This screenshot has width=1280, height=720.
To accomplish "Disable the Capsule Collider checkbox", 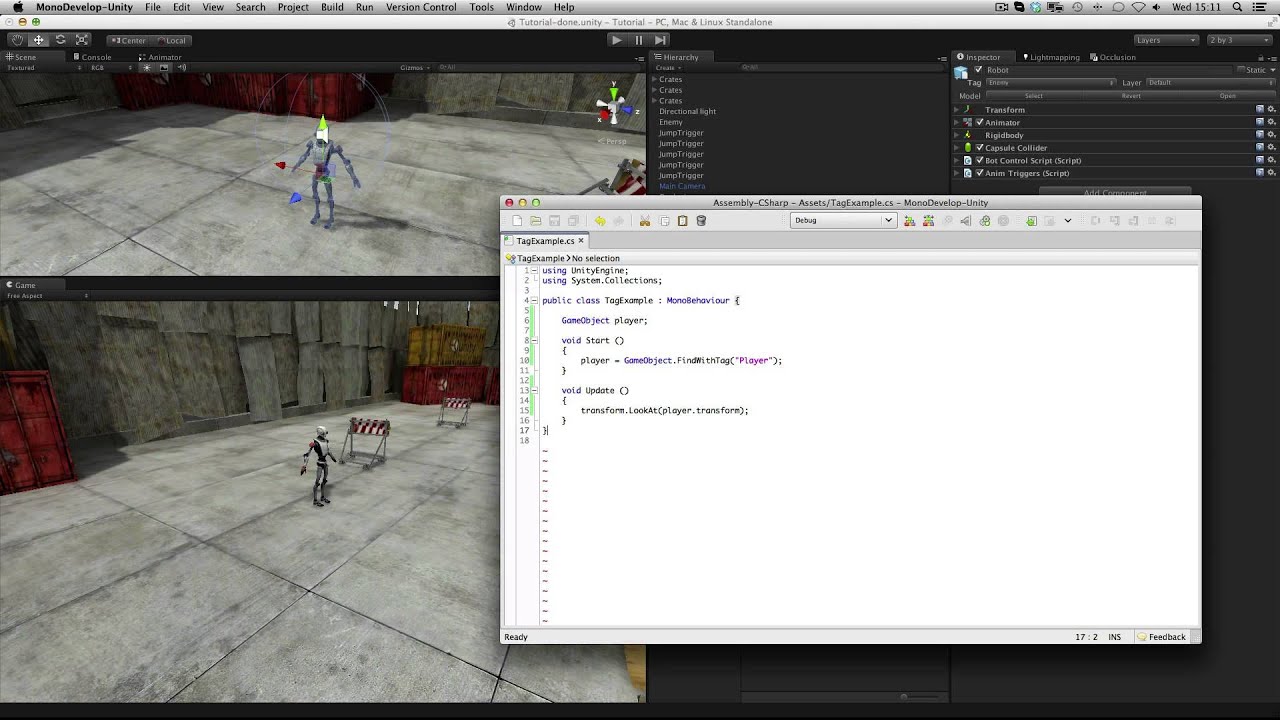I will [979, 147].
